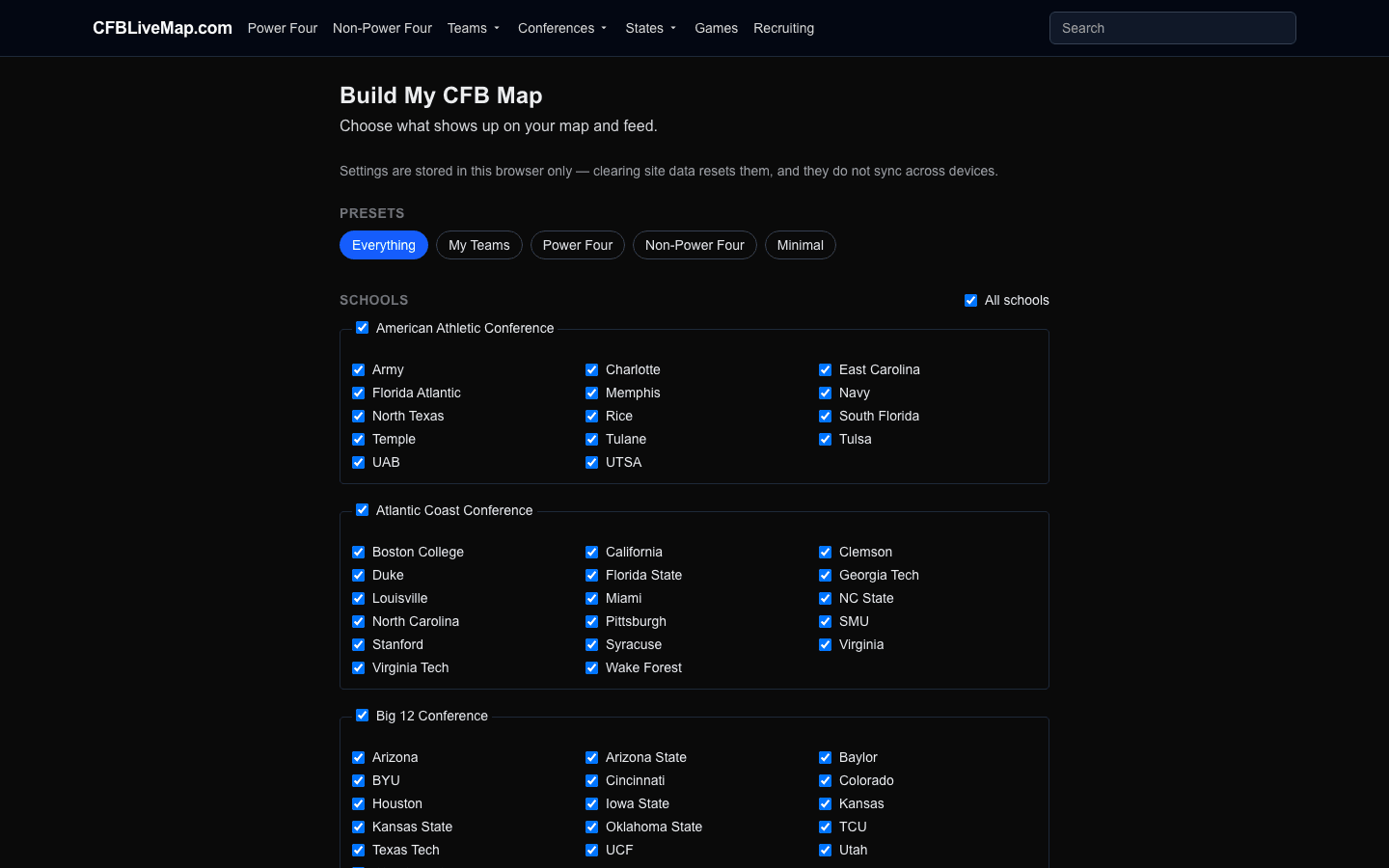Apply the Power Four preset
The image size is (1389, 868).
click(578, 245)
